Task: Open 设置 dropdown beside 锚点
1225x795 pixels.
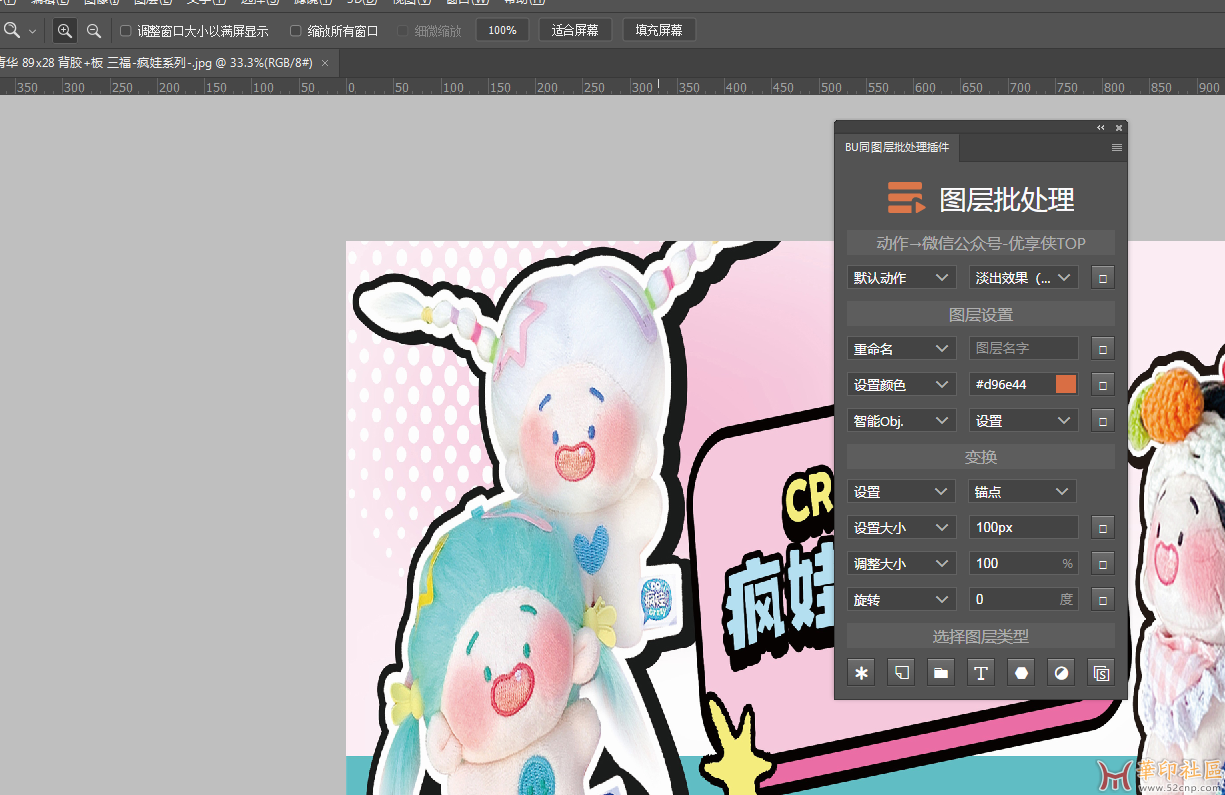Action: [902, 492]
